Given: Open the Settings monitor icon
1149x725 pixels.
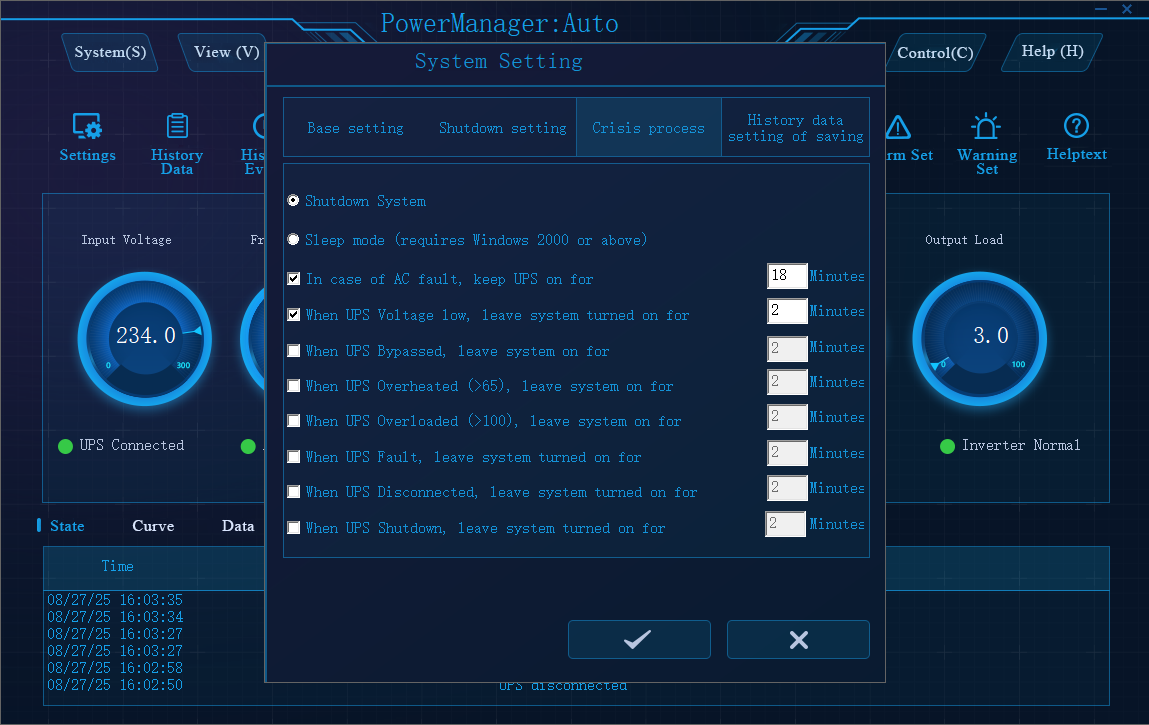Looking at the screenshot, I should point(87,127).
